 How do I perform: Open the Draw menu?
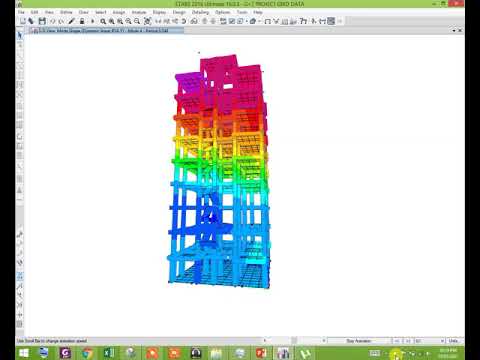pyautogui.click(x=84, y=12)
